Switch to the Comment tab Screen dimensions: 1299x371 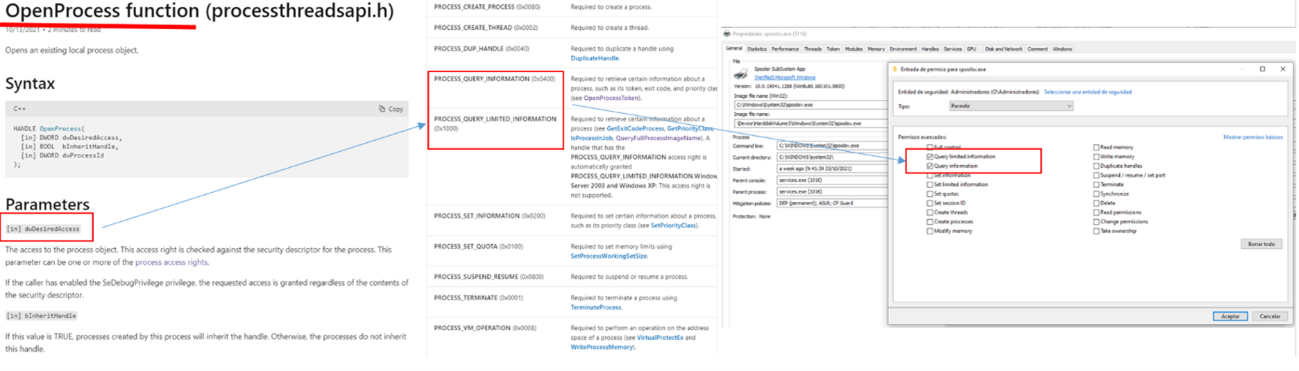click(x=1037, y=49)
